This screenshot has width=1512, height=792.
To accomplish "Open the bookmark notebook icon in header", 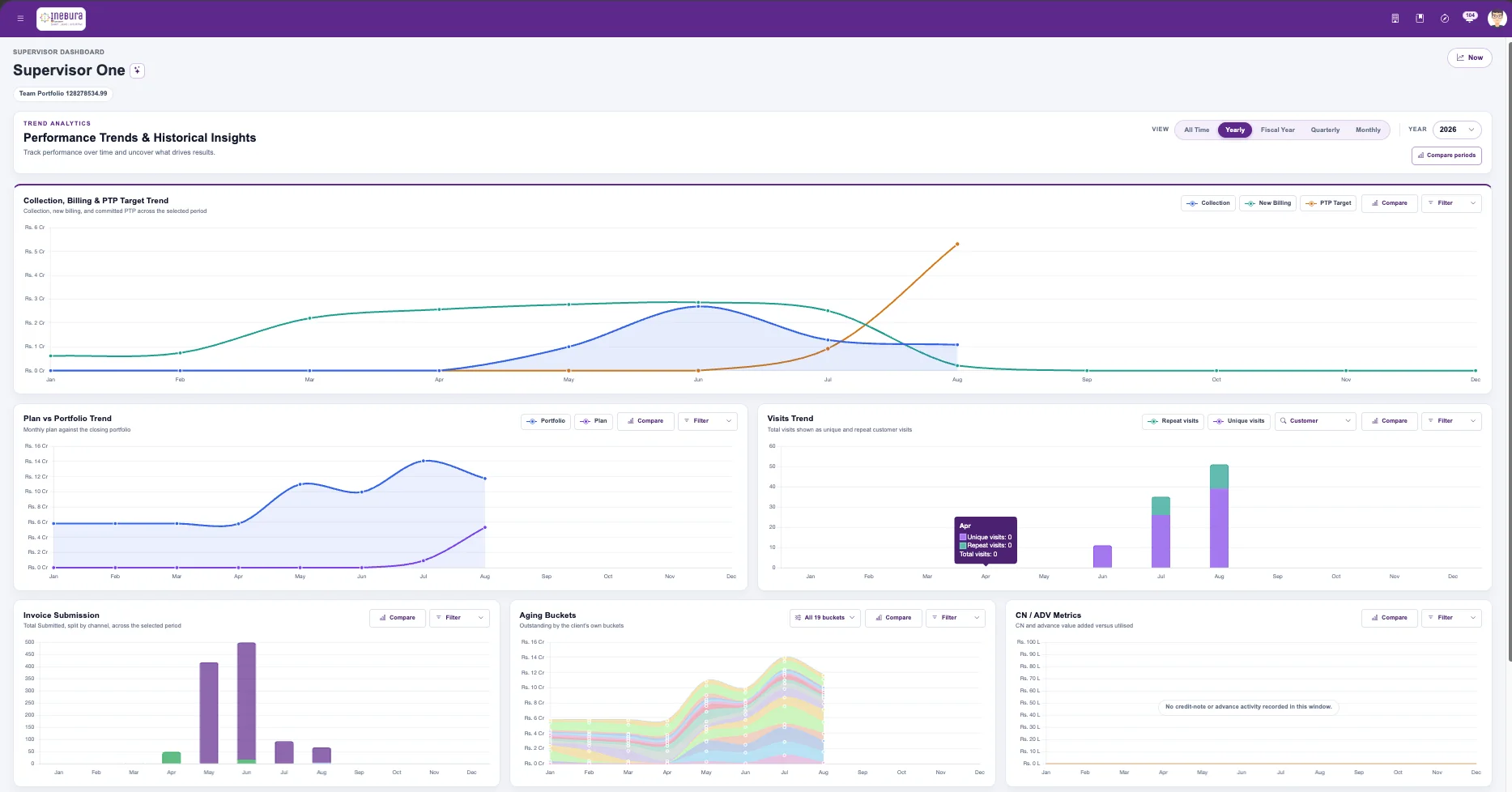I will point(1420,18).
